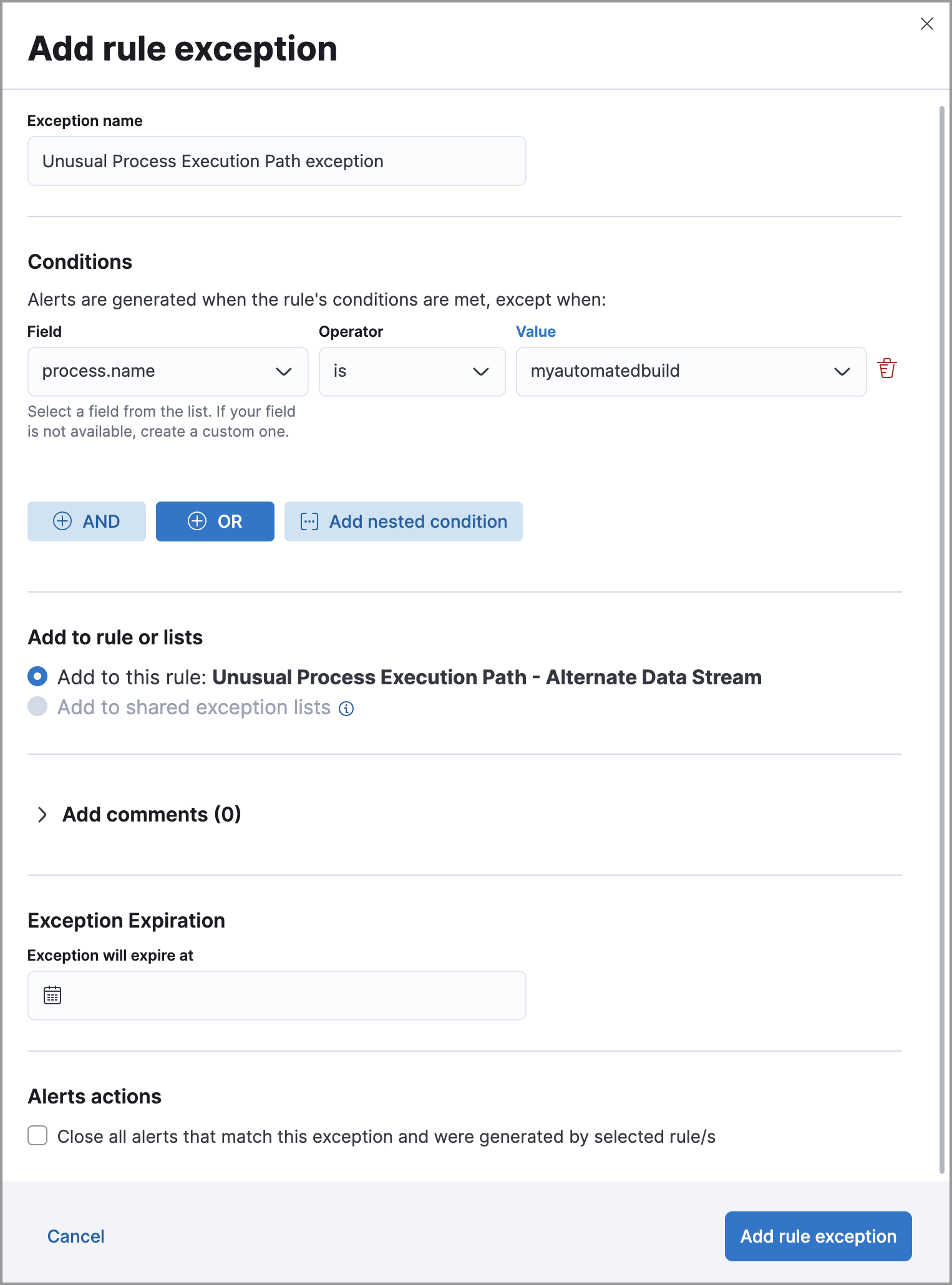Click the nested condition bracket icon
This screenshot has width=952, height=1285.
309,521
